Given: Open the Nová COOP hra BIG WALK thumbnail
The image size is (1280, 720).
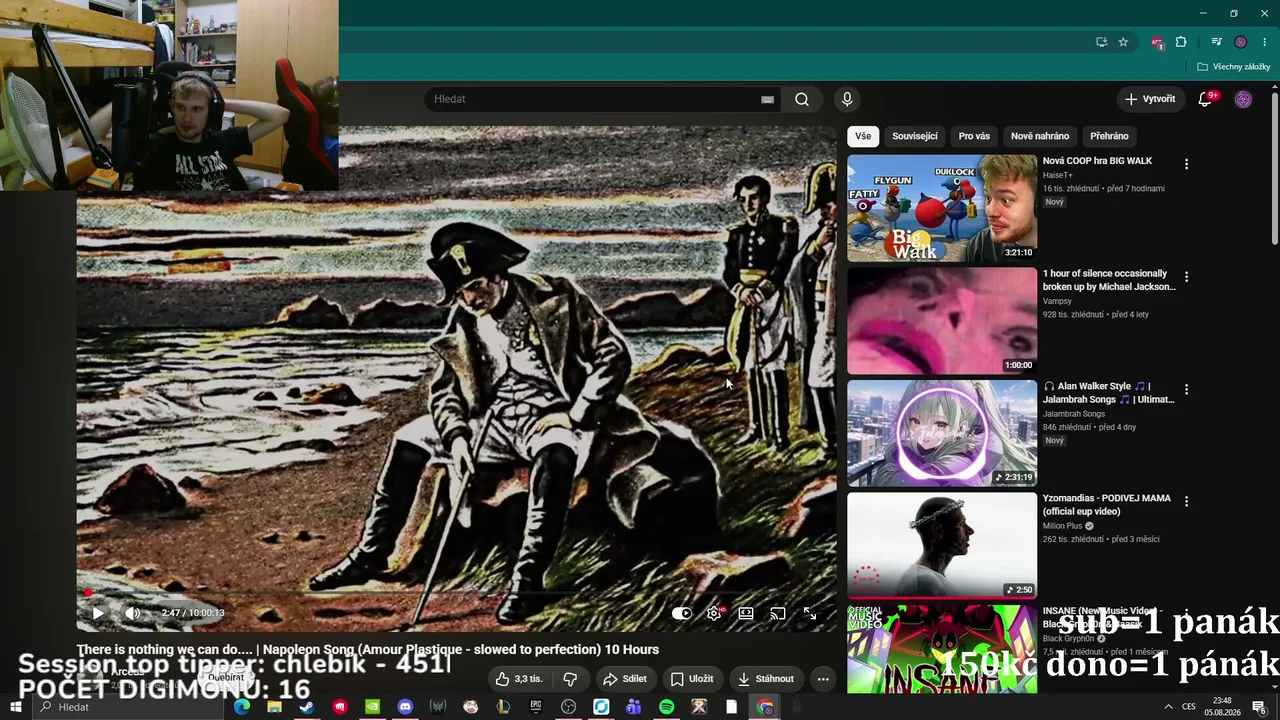Looking at the screenshot, I should click(x=942, y=208).
